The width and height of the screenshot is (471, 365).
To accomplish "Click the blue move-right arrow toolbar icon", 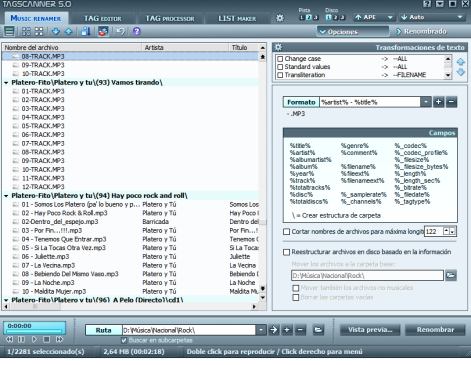I will (56, 32).
